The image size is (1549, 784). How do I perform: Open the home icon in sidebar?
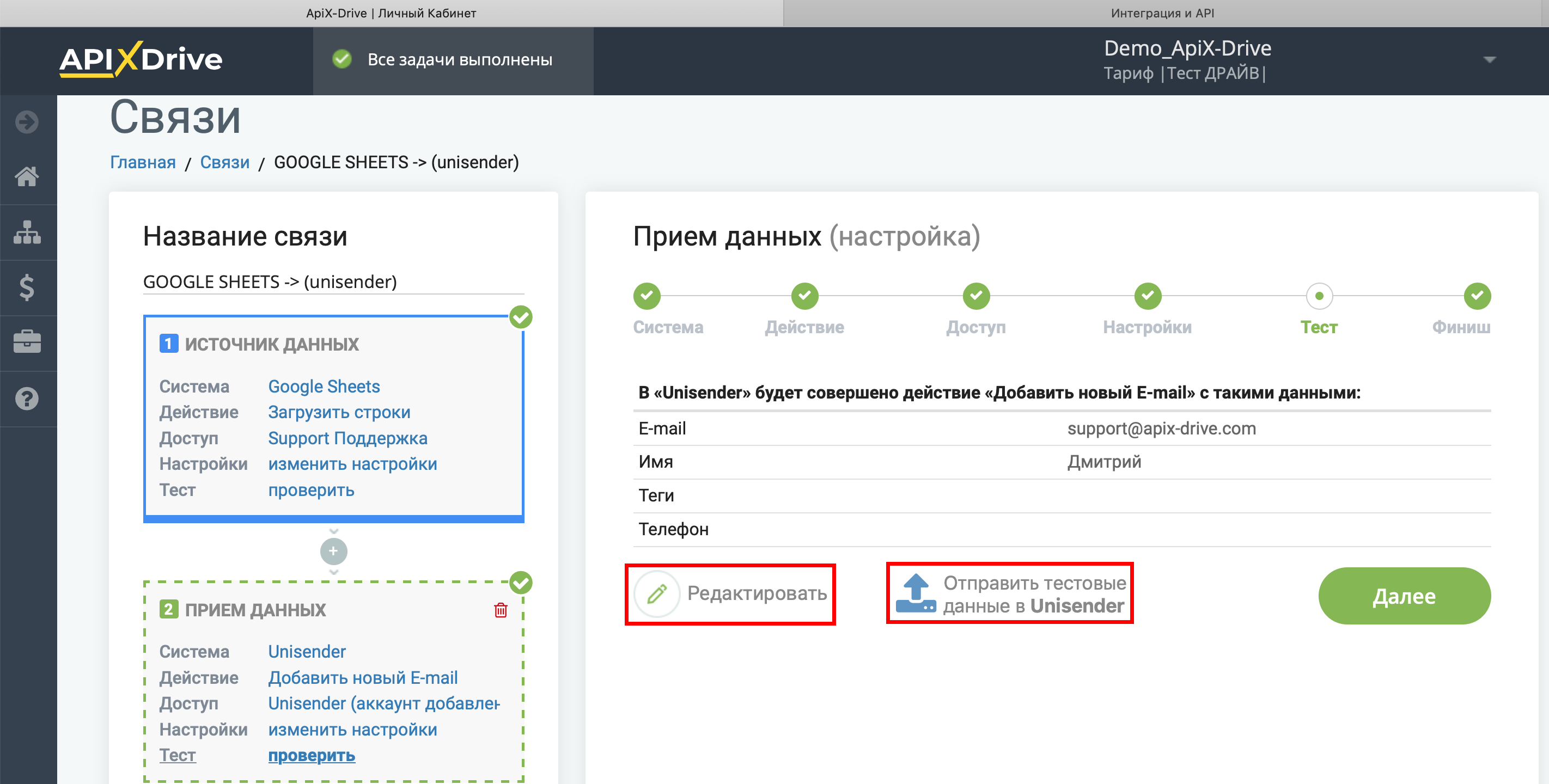tap(27, 177)
